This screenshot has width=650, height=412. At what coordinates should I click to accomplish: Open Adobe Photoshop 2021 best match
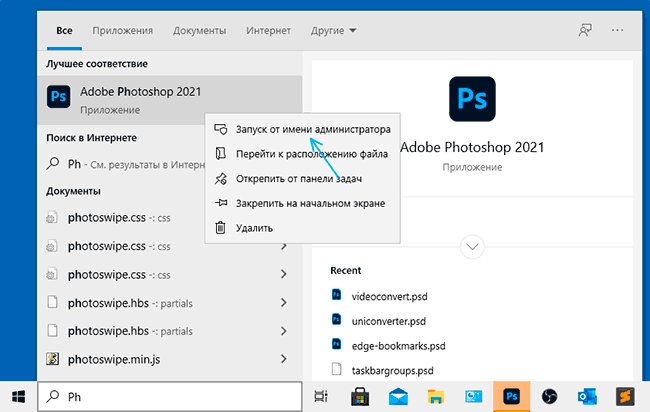pos(170,100)
